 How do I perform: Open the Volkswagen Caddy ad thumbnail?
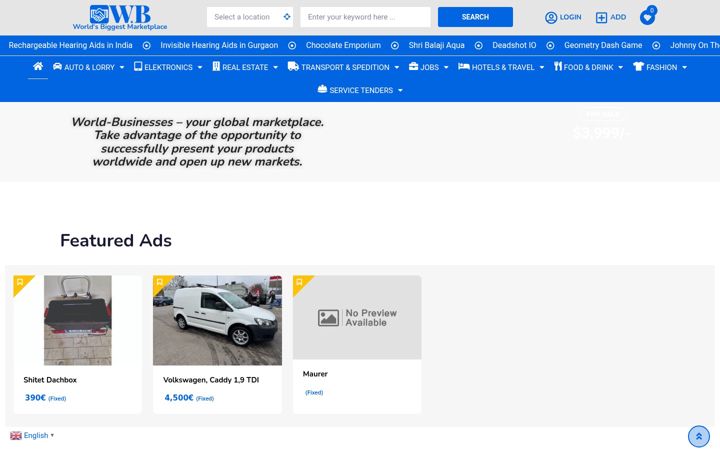(217, 321)
